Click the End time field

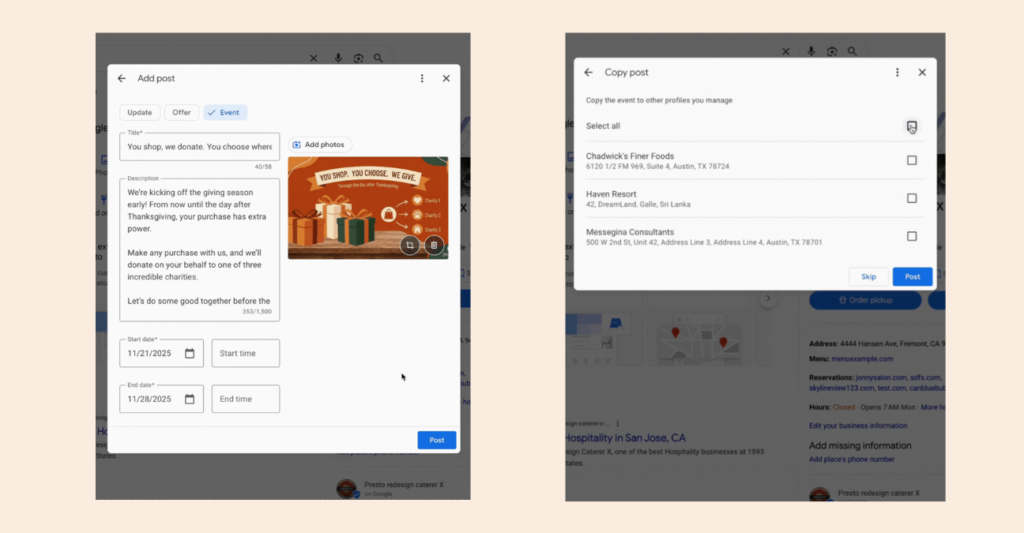click(246, 399)
